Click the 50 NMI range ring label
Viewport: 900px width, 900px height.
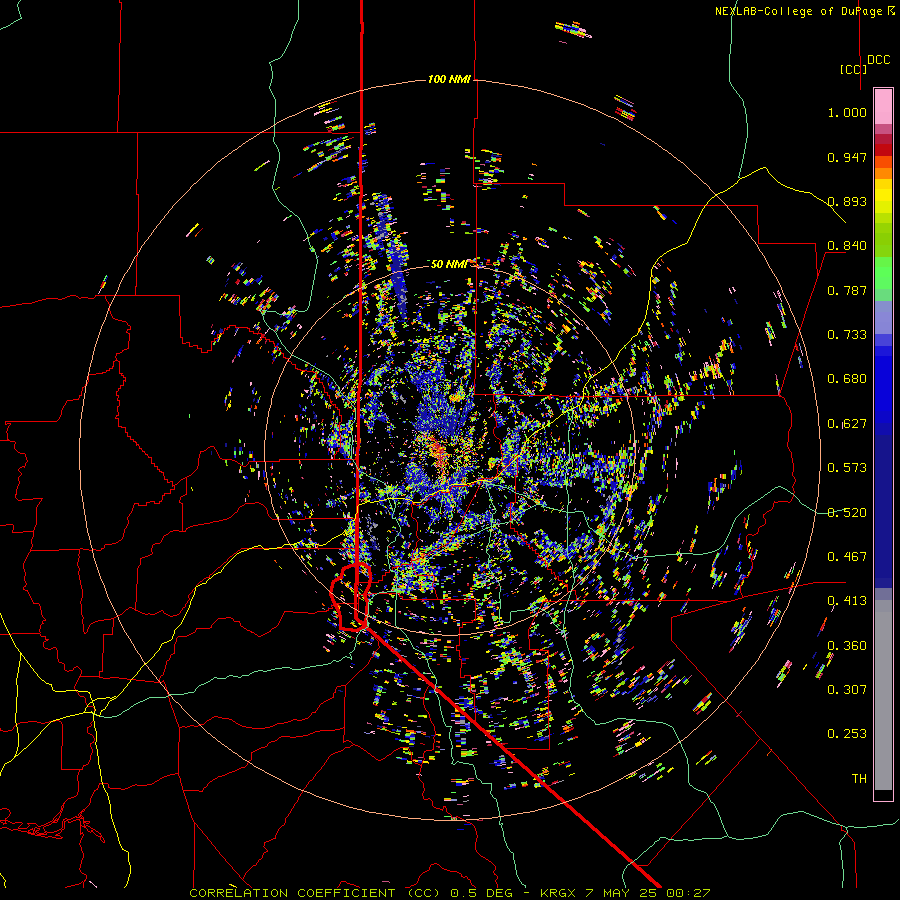tap(449, 264)
